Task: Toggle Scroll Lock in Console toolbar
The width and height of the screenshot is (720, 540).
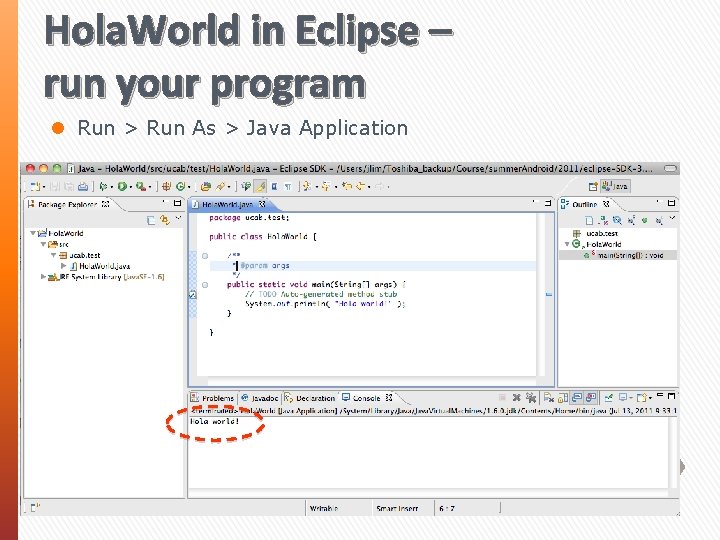Action: pos(563,398)
